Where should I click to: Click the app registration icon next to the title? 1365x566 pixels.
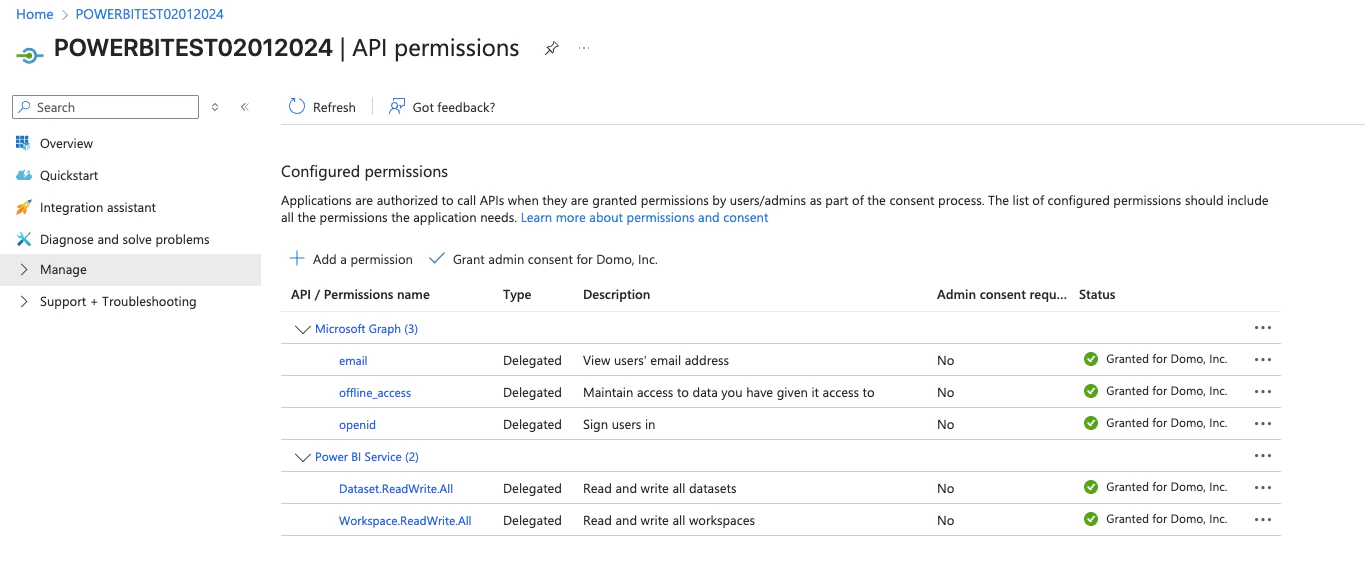click(x=29, y=55)
